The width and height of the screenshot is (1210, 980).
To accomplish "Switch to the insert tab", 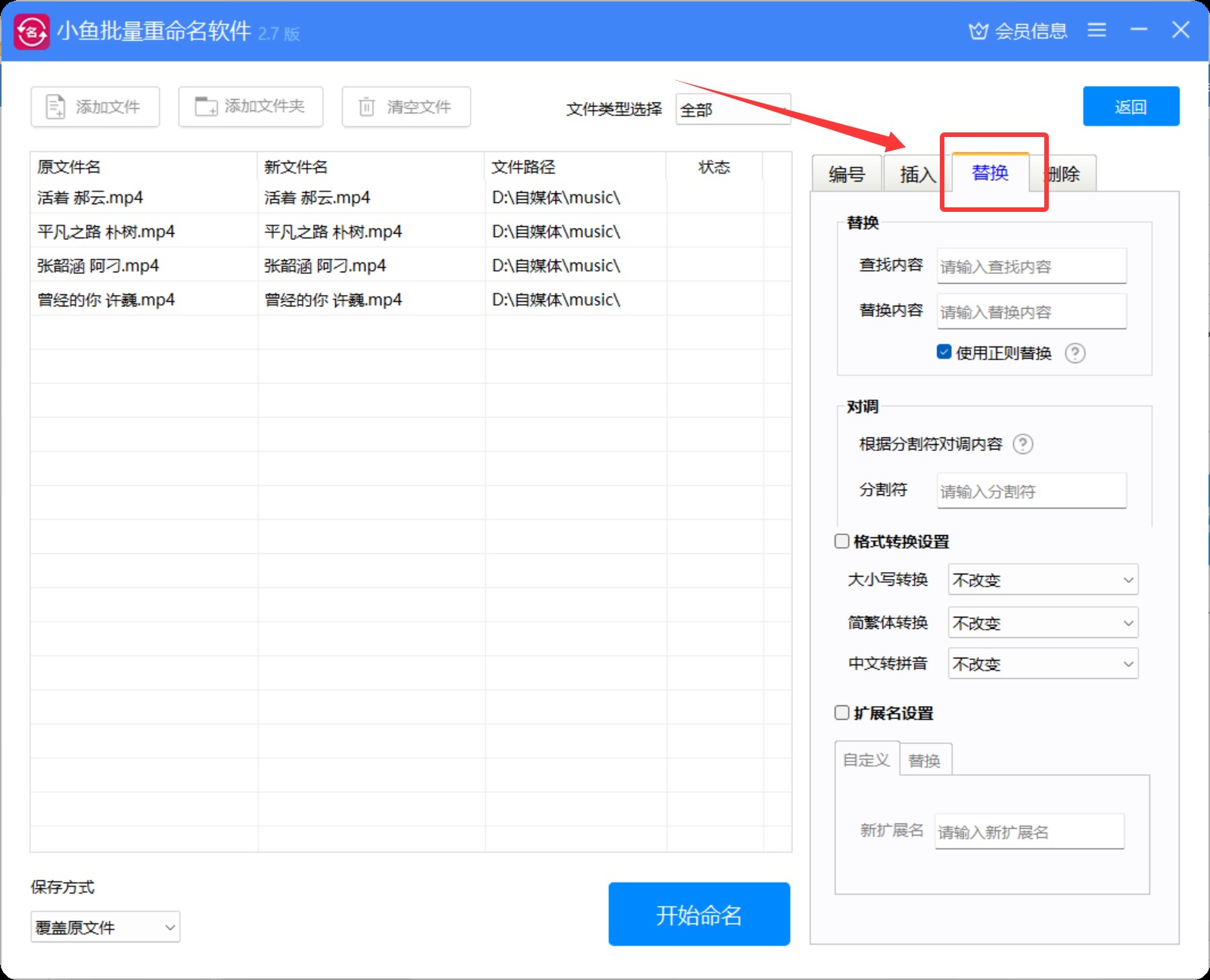I will click(916, 174).
